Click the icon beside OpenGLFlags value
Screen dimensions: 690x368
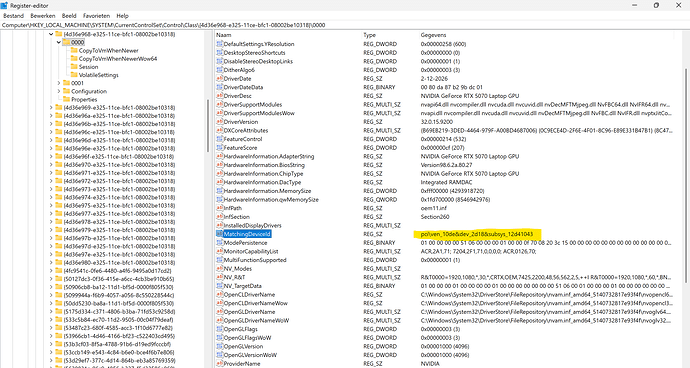[x=220, y=329]
